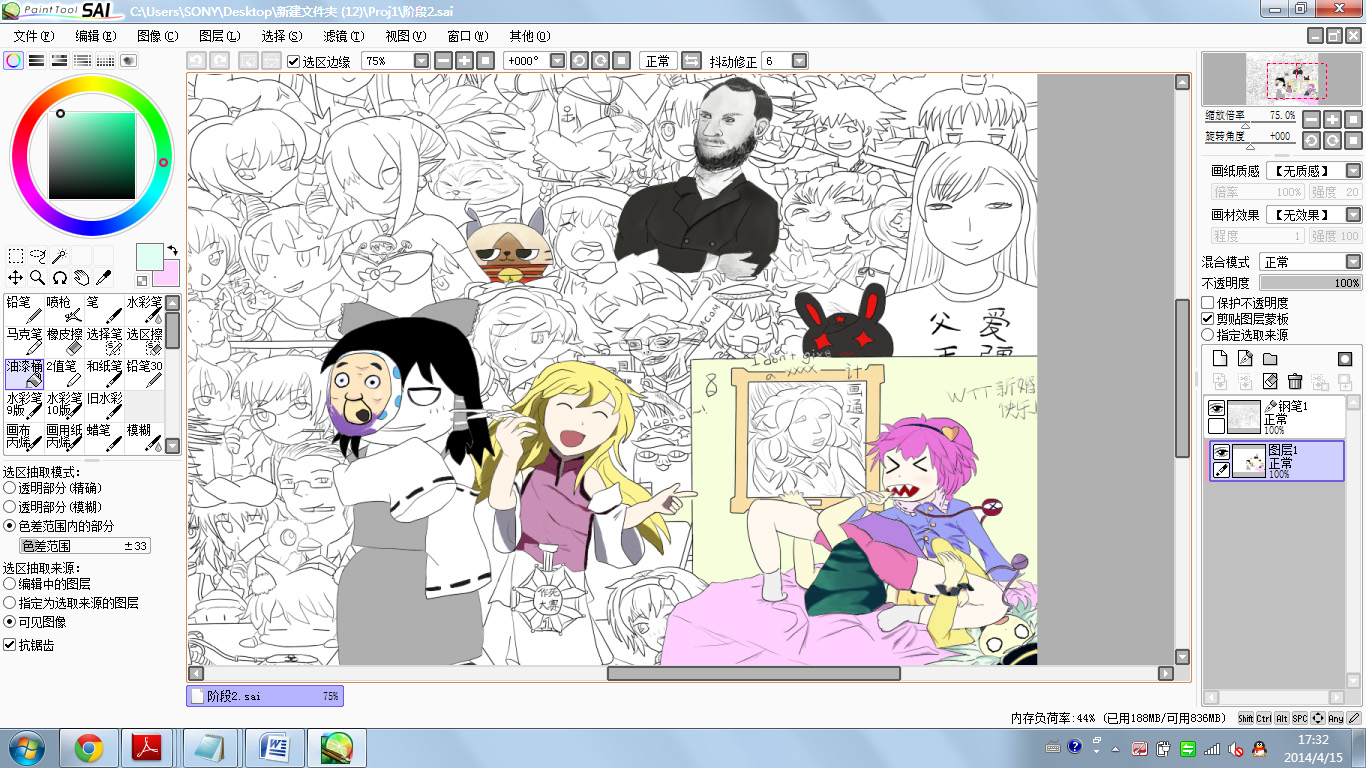Select the 水彩笔 watercolor brush
The image size is (1366, 768).
tap(144, 308)
